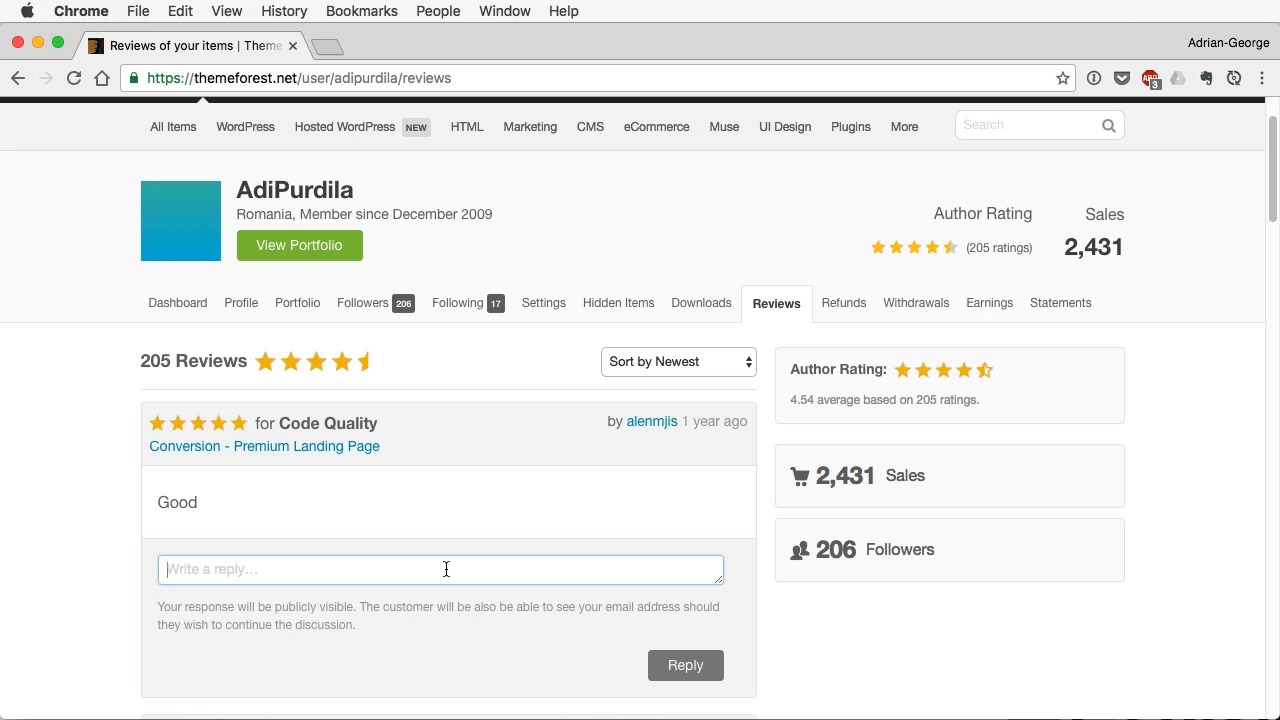
Task: Open the Sort by Newest dropdown
Action: point(678,362)
